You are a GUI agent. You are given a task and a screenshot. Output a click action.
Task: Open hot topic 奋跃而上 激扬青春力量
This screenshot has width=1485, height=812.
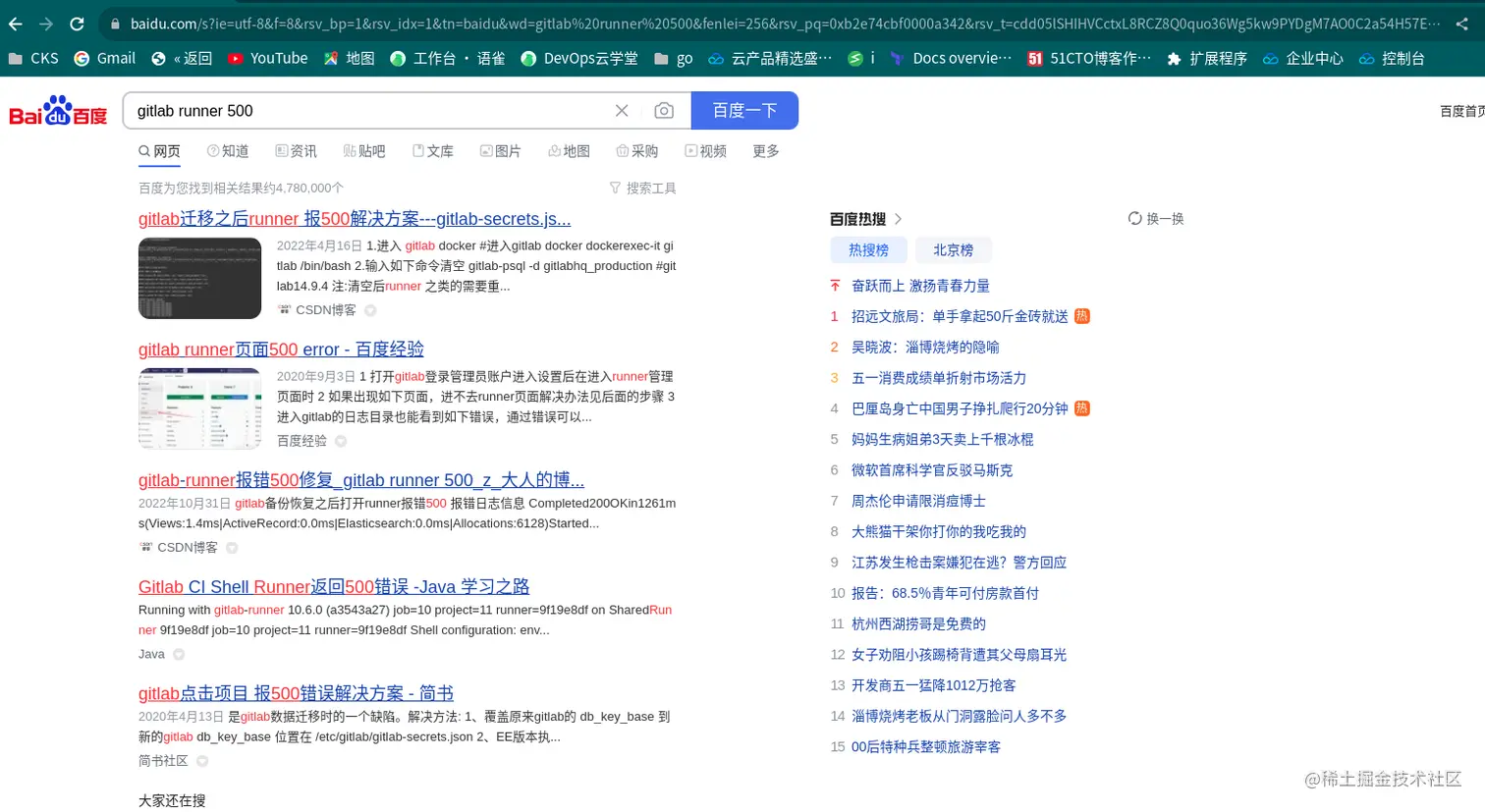[x=920, y=286]
